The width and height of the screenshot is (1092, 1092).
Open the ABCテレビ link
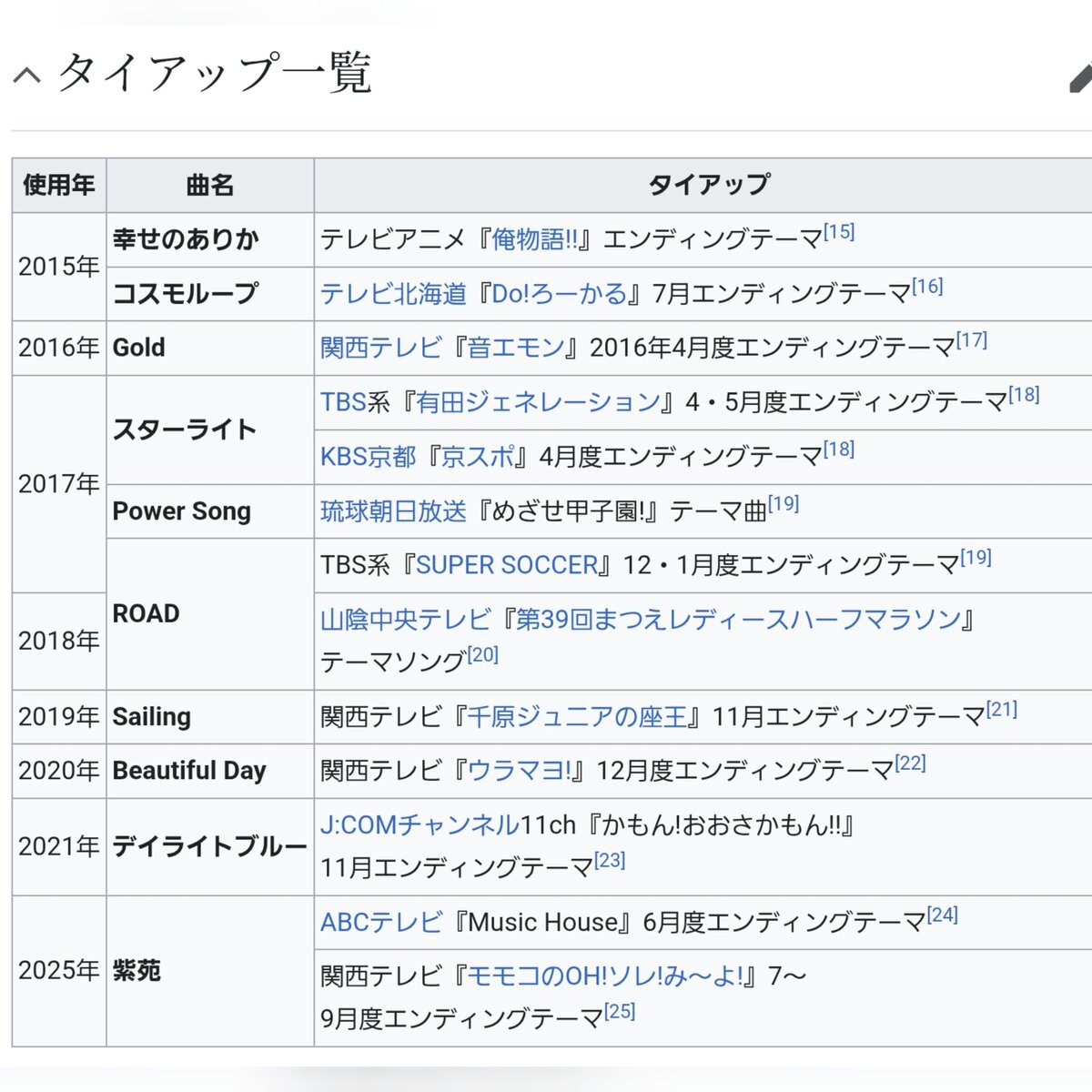pyautogui.click(x=380, y=923)
